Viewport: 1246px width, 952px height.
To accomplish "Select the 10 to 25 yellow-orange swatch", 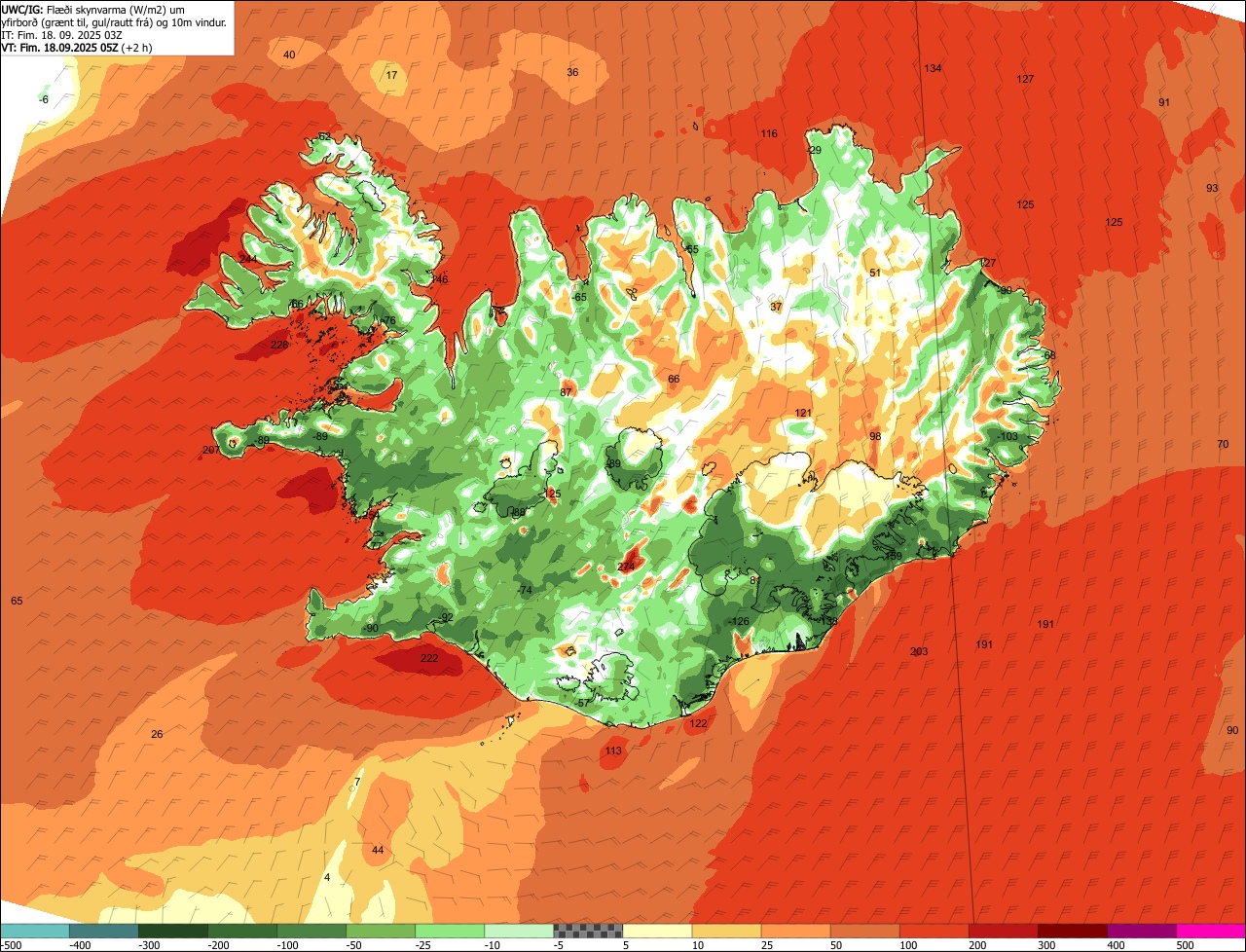I will pos(726,931).
